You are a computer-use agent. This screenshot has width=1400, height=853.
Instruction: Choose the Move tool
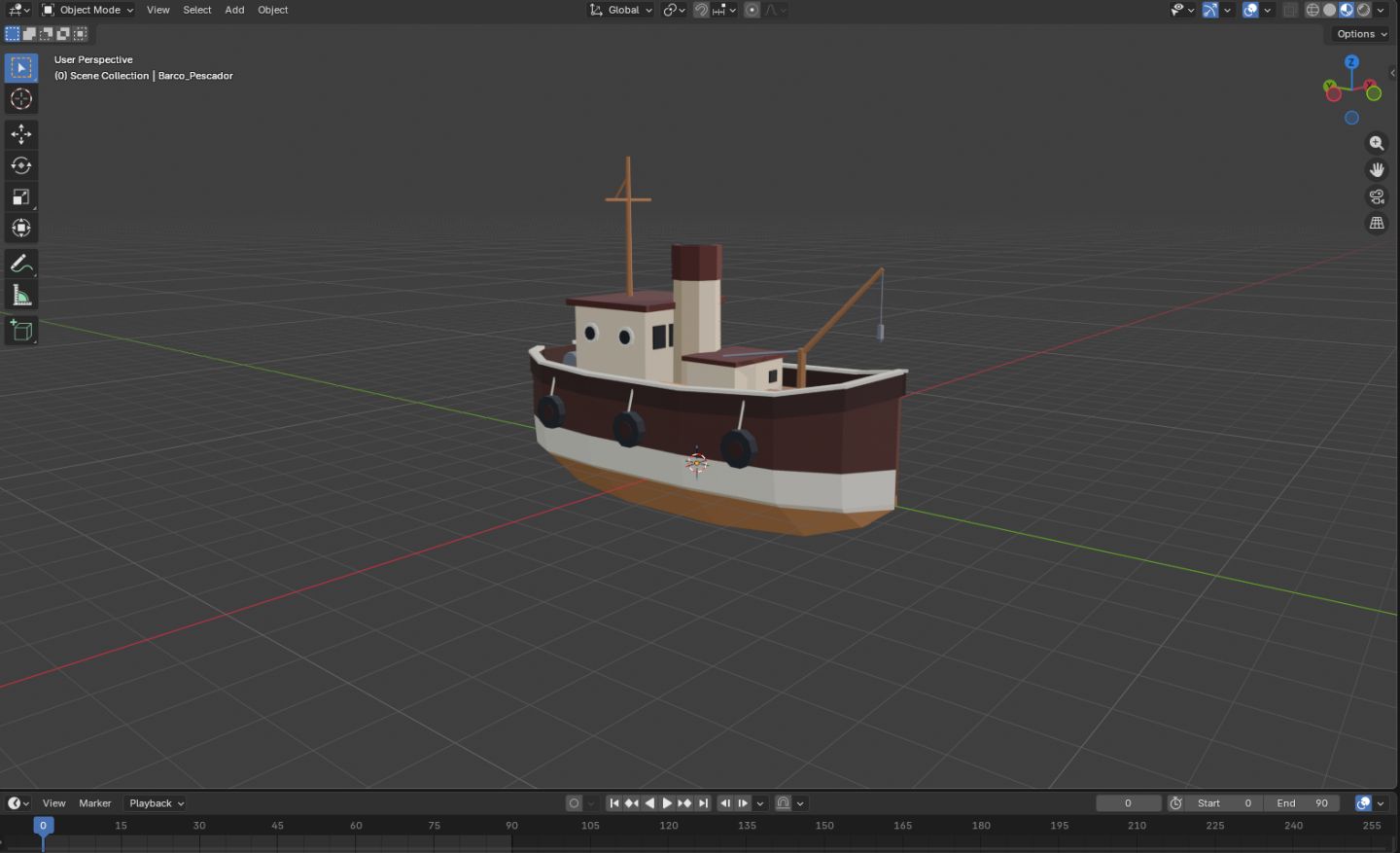(21, 134)
